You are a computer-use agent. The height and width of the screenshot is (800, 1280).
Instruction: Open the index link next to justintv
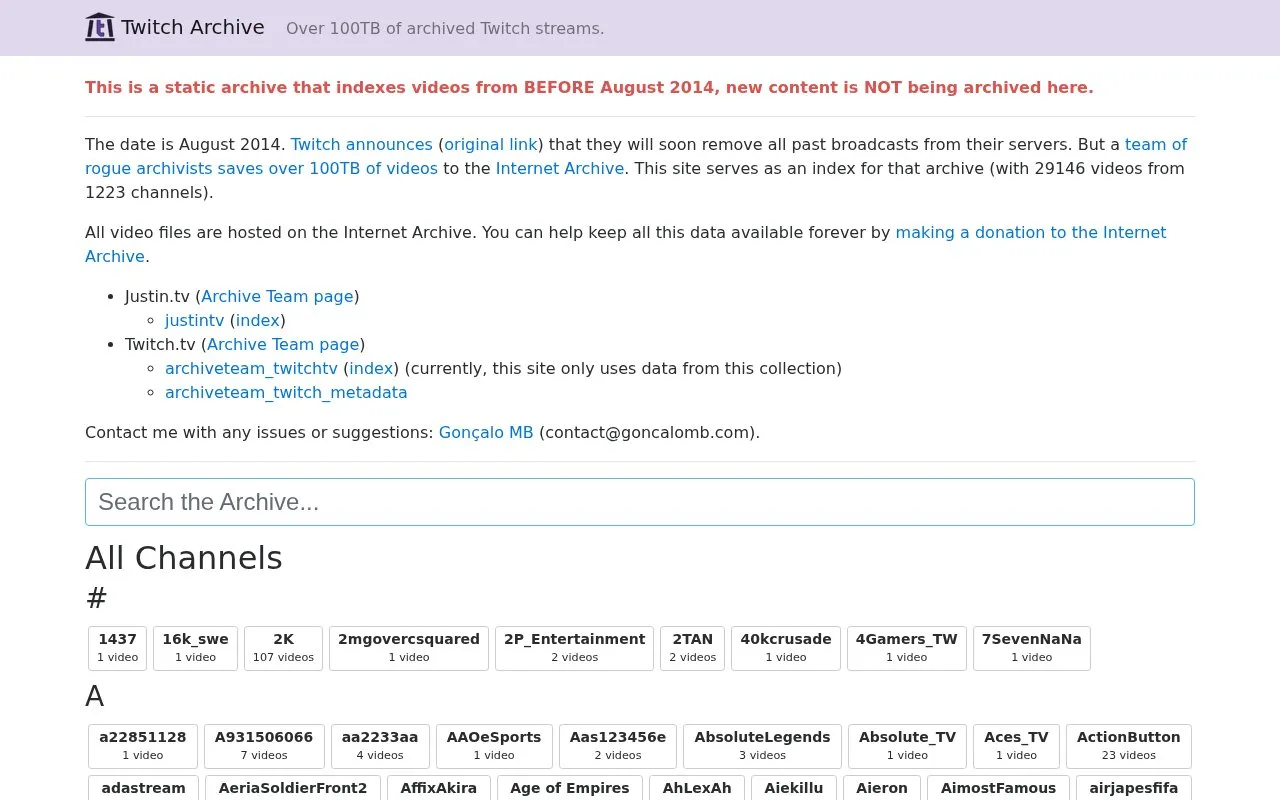257,320
